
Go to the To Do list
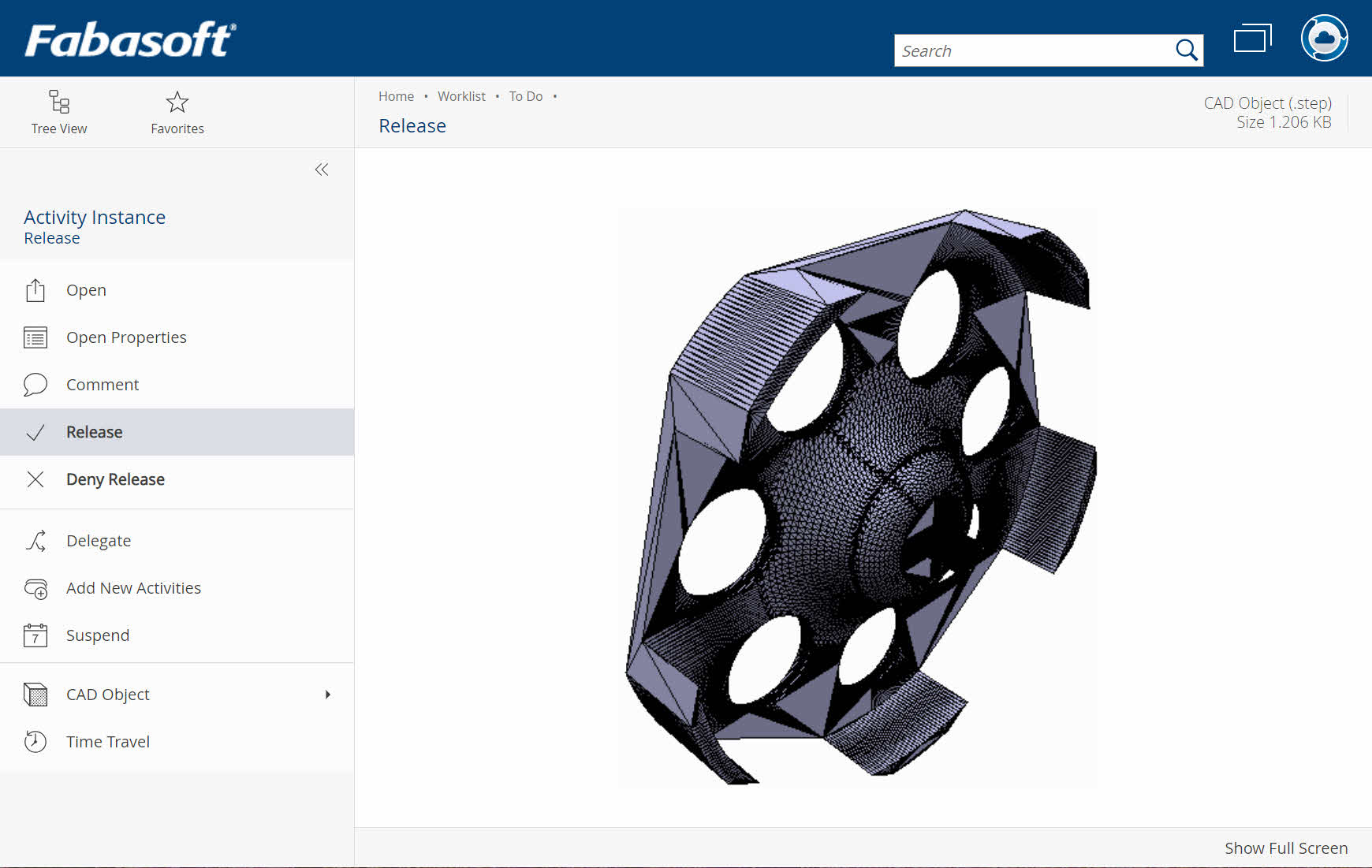point(526,95)
